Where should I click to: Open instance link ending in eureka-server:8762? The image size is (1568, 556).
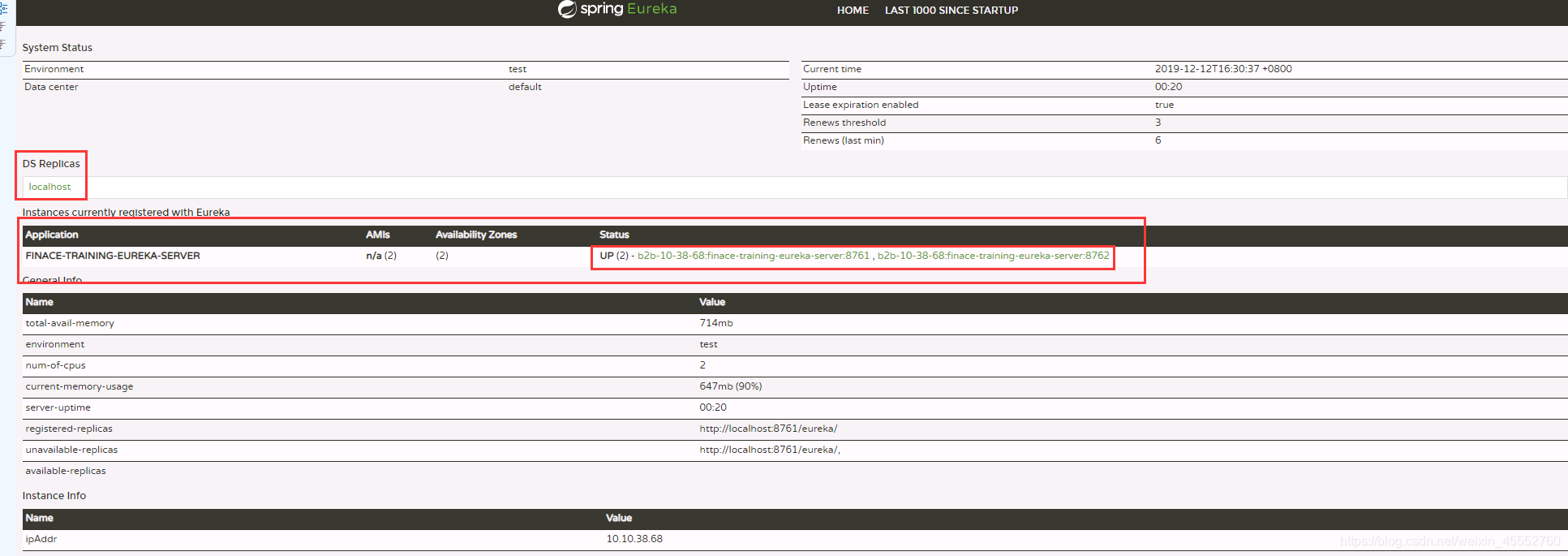click(993, 256)
